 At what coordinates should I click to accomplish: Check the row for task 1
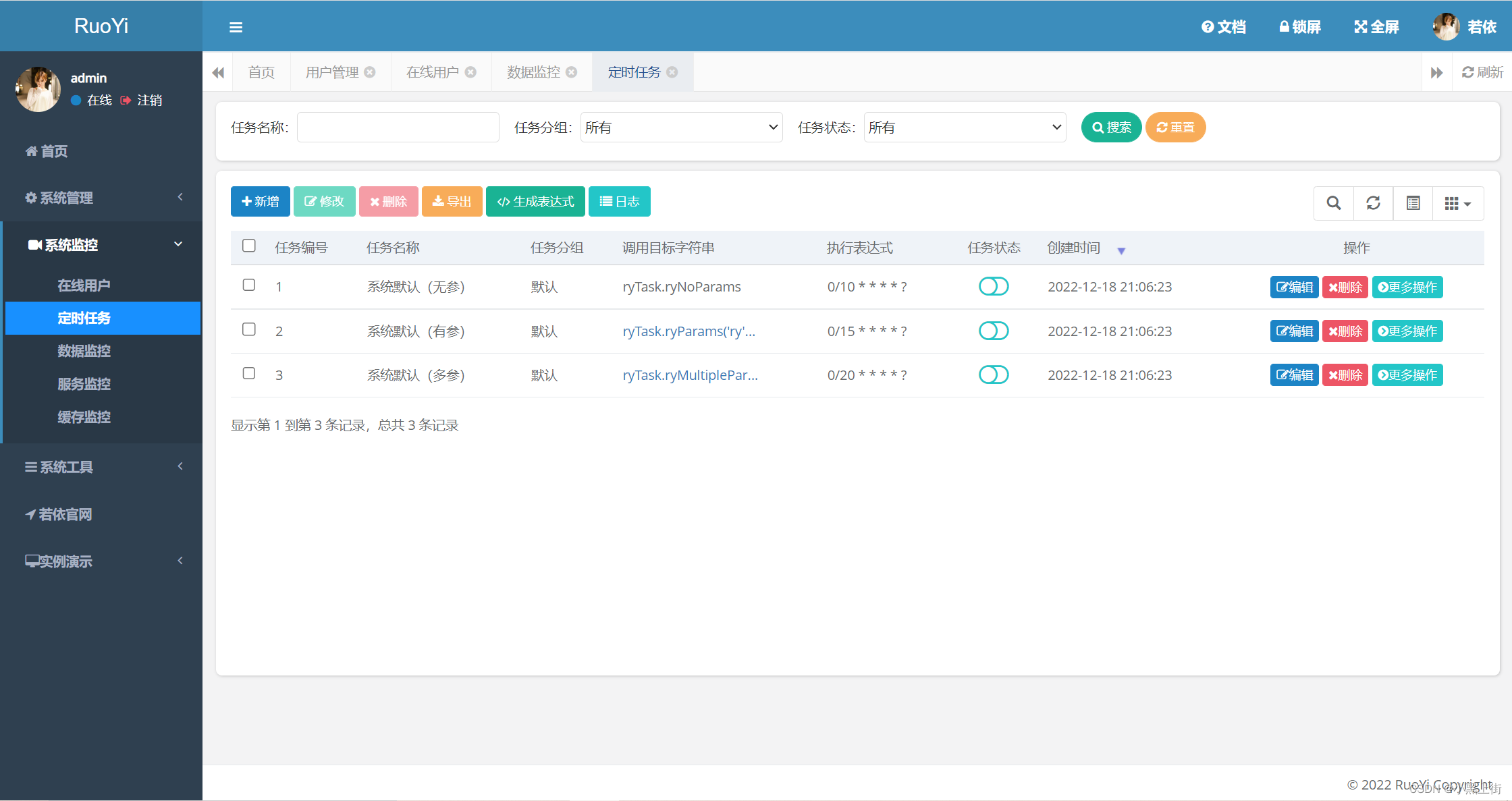[249, 285]
